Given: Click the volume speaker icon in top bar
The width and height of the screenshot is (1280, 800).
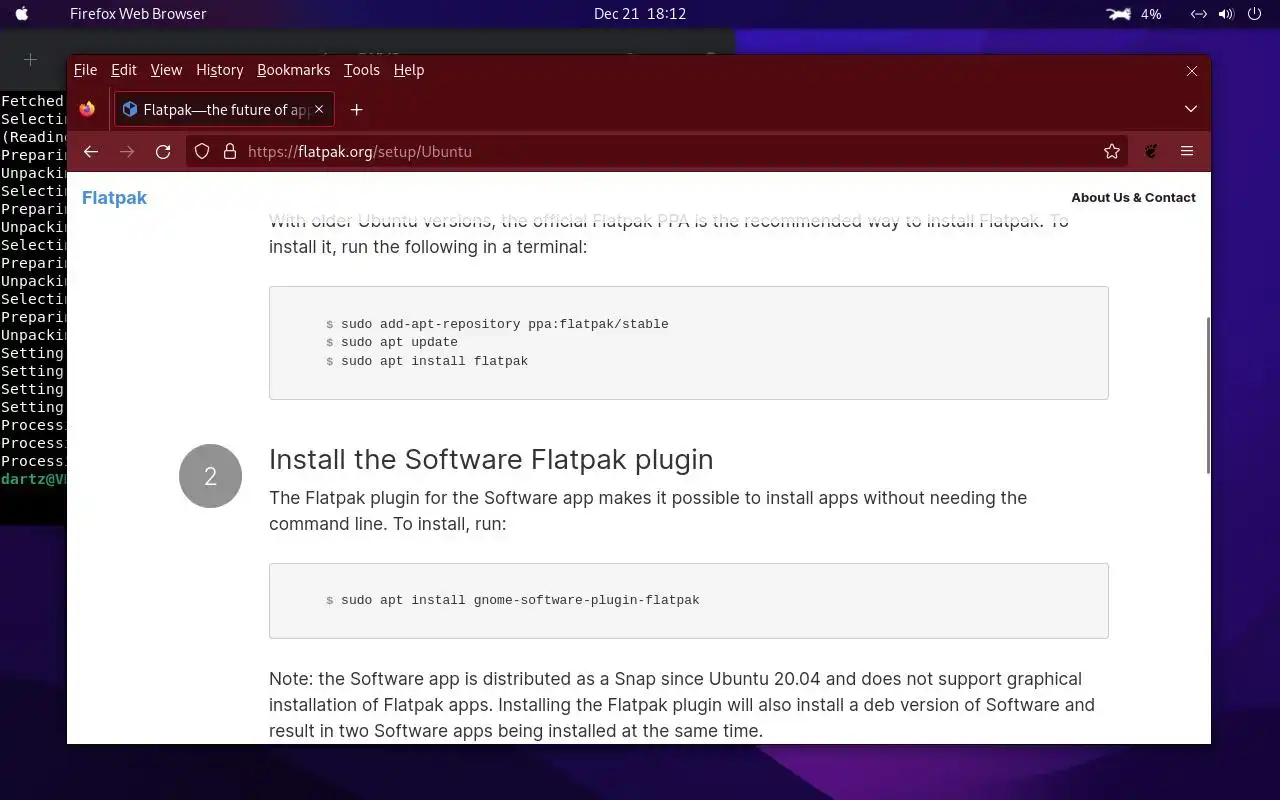Looking at the screenshot, I should click(x=1227, y=14).
